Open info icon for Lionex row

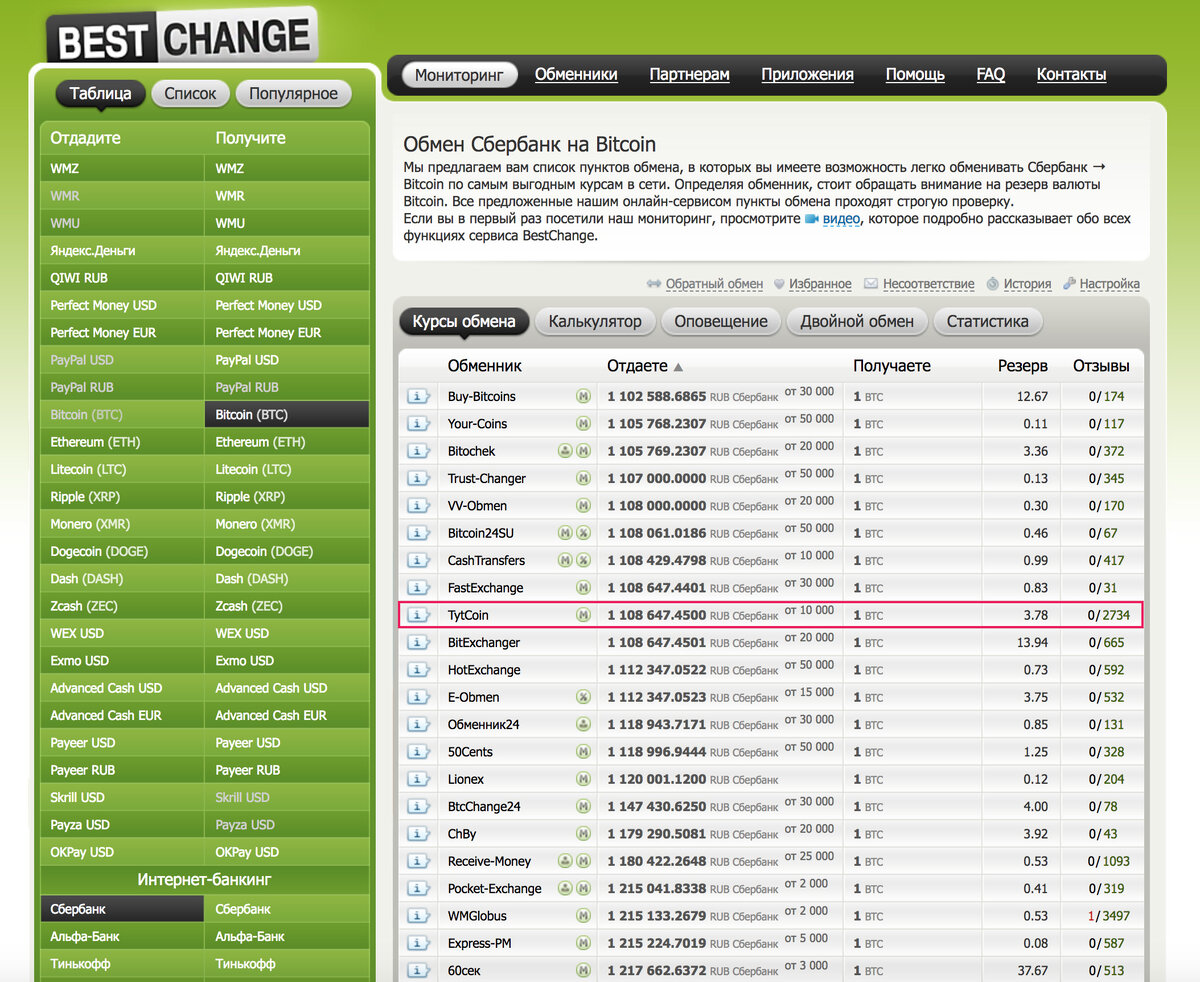click(x=418, y=779)
